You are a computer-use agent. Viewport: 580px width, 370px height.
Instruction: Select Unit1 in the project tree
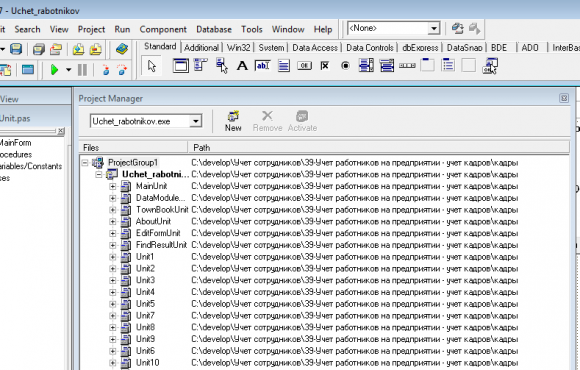pyautogui.click(x=145, y=257)
